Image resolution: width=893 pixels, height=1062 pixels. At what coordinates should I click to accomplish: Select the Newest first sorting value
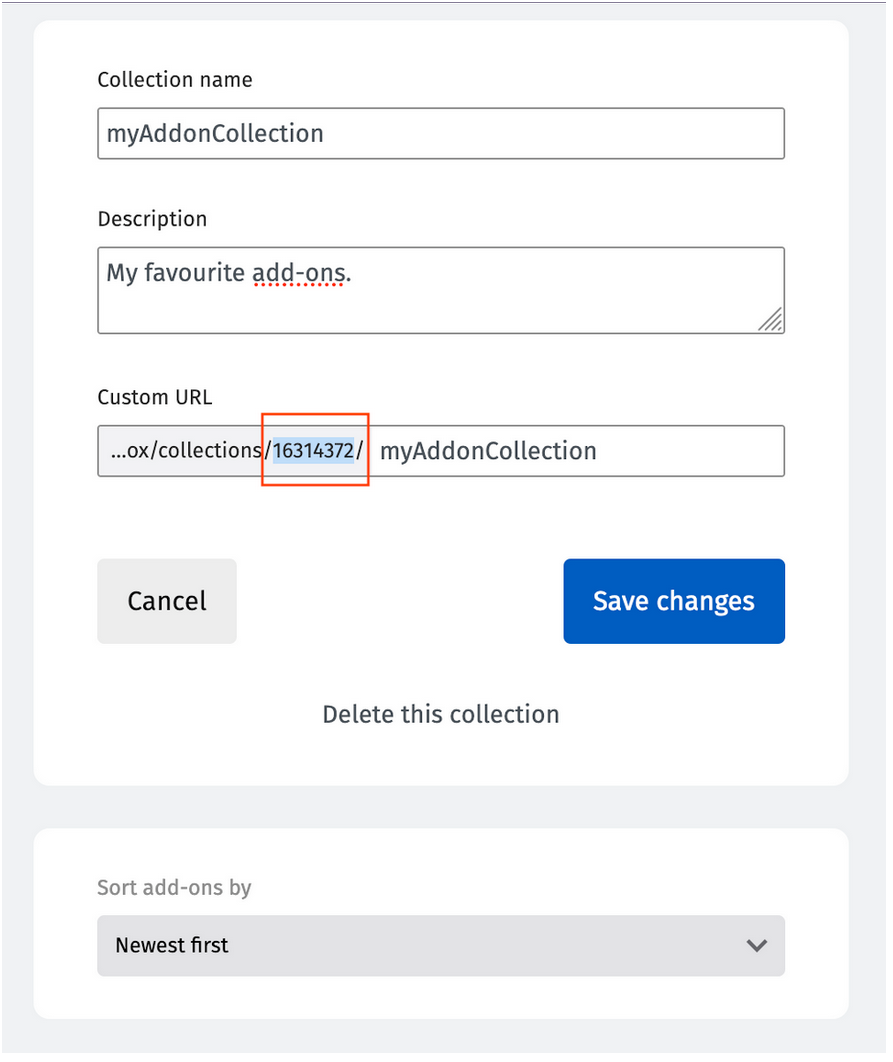[x=170, y=945]
